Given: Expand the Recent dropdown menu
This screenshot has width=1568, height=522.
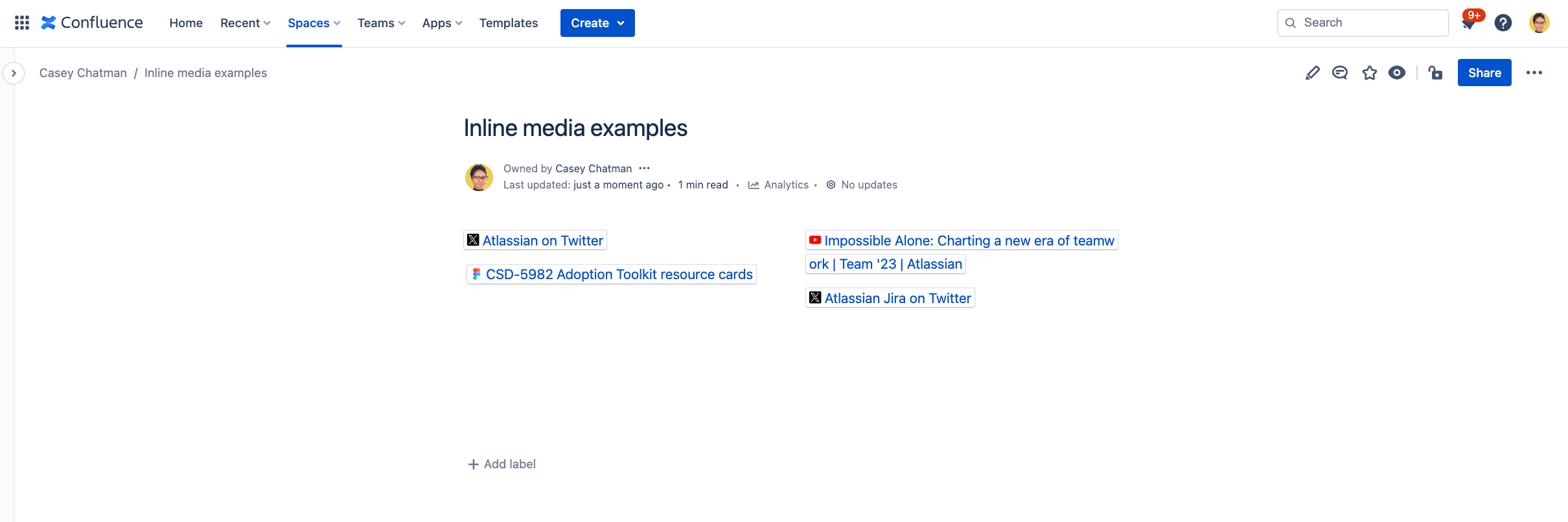Looking at the screenshot, I should pos(245,23).
